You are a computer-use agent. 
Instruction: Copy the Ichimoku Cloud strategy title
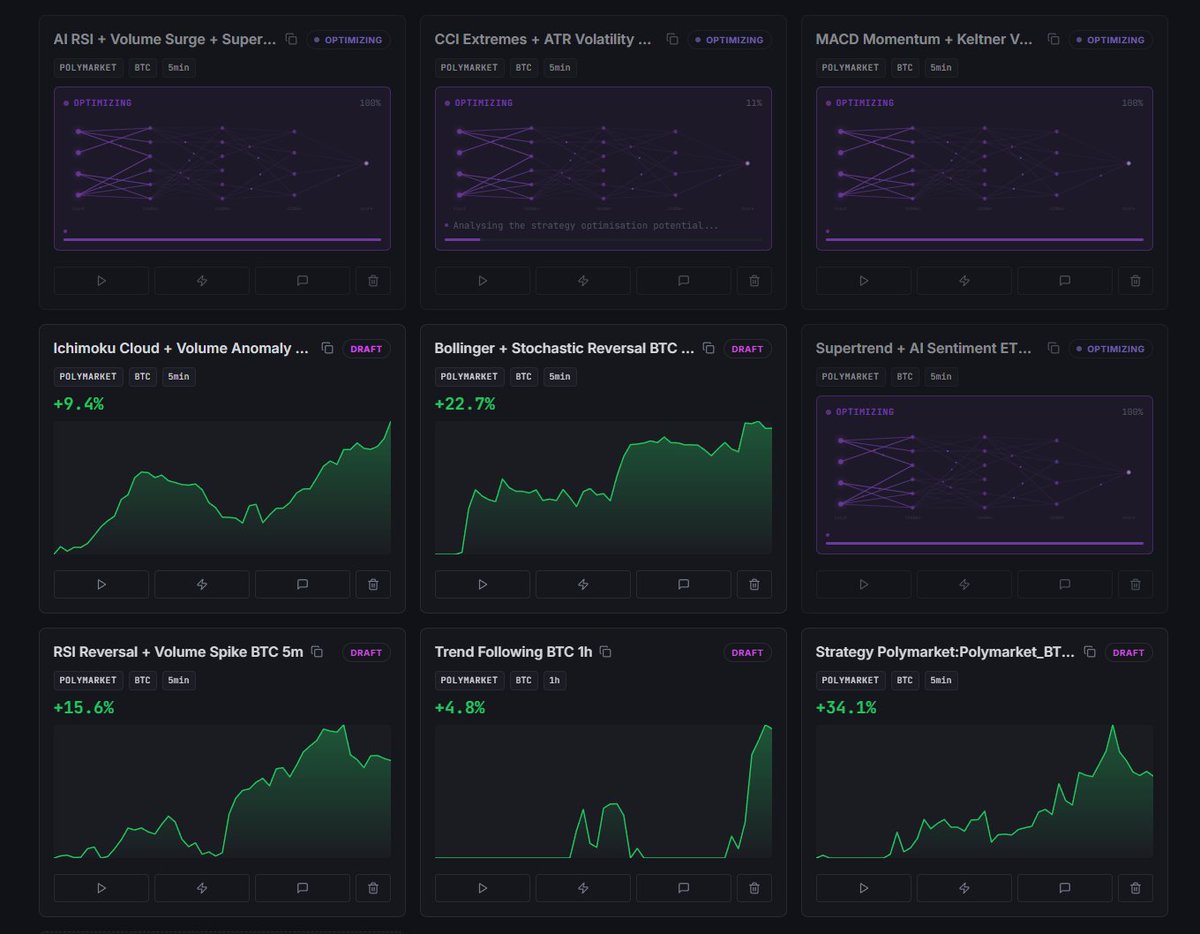click(x=327, y=348)
